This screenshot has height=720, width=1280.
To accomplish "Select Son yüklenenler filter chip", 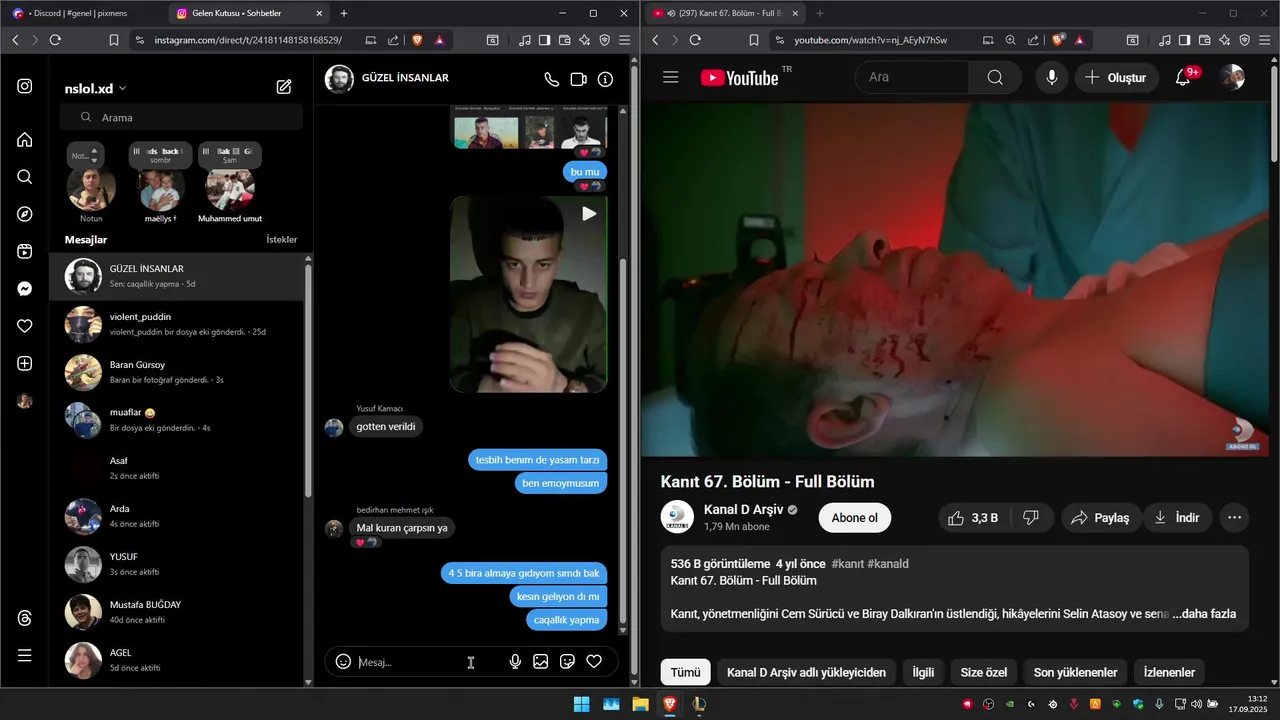I will [1075, 672].
